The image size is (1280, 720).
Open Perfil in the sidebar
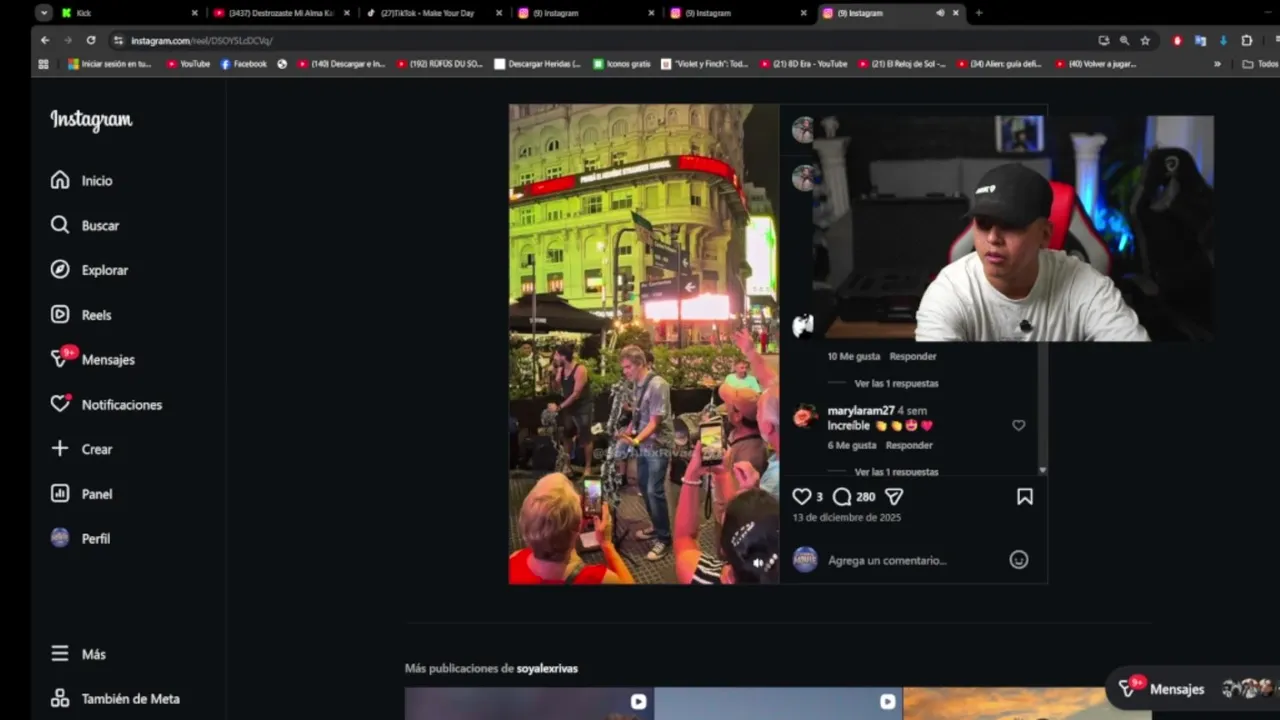[x=81, y=538]
